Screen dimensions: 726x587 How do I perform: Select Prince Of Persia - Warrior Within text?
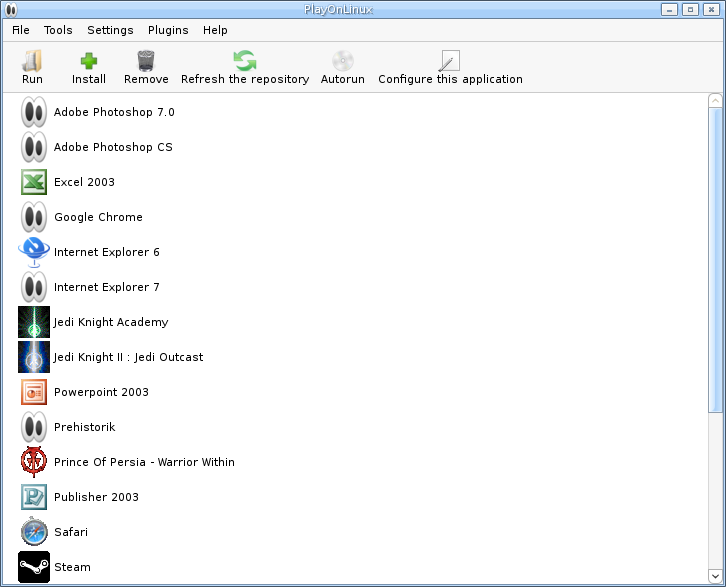[144, 462]
